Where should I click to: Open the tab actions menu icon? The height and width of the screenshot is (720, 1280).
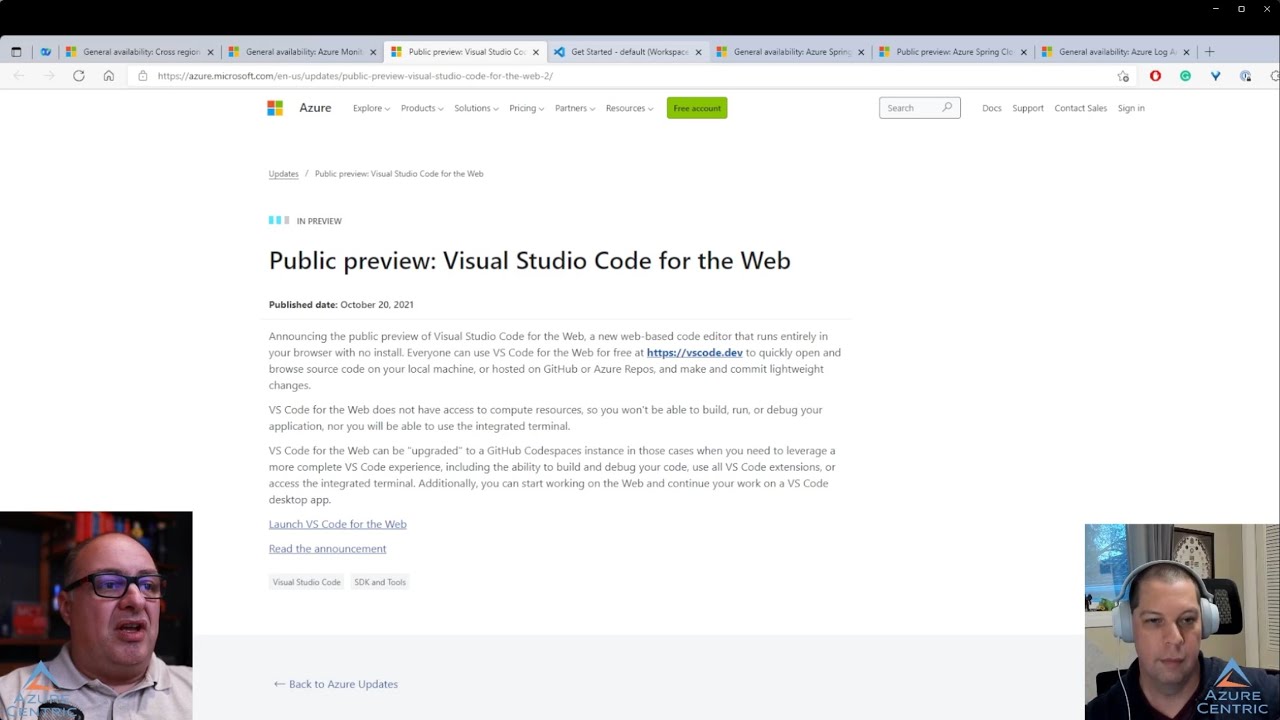16,52
